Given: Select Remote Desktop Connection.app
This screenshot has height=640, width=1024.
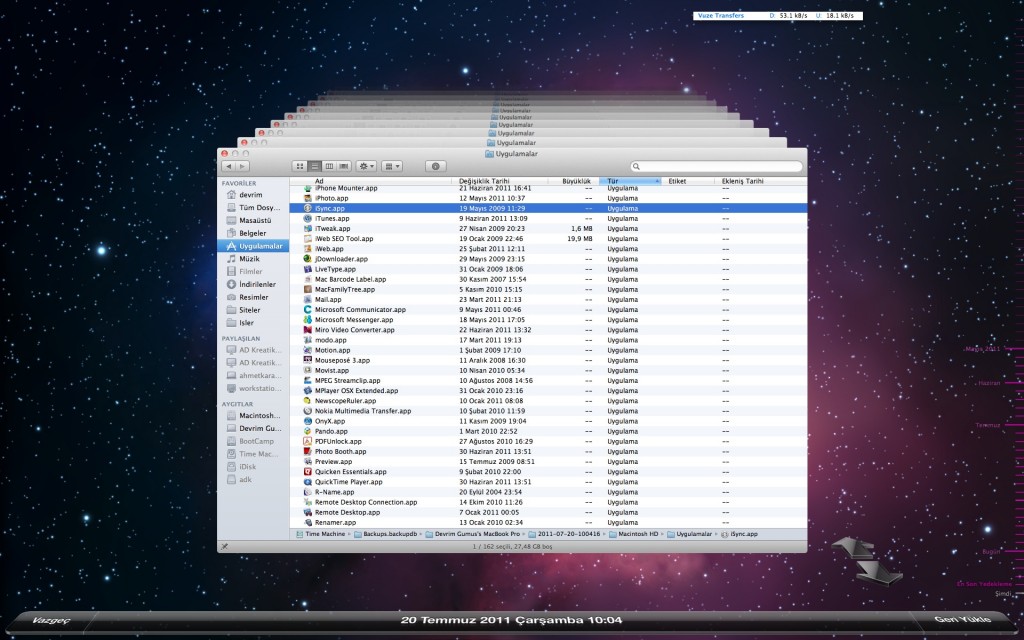Looking at the screenshot, I should (549, 502).
